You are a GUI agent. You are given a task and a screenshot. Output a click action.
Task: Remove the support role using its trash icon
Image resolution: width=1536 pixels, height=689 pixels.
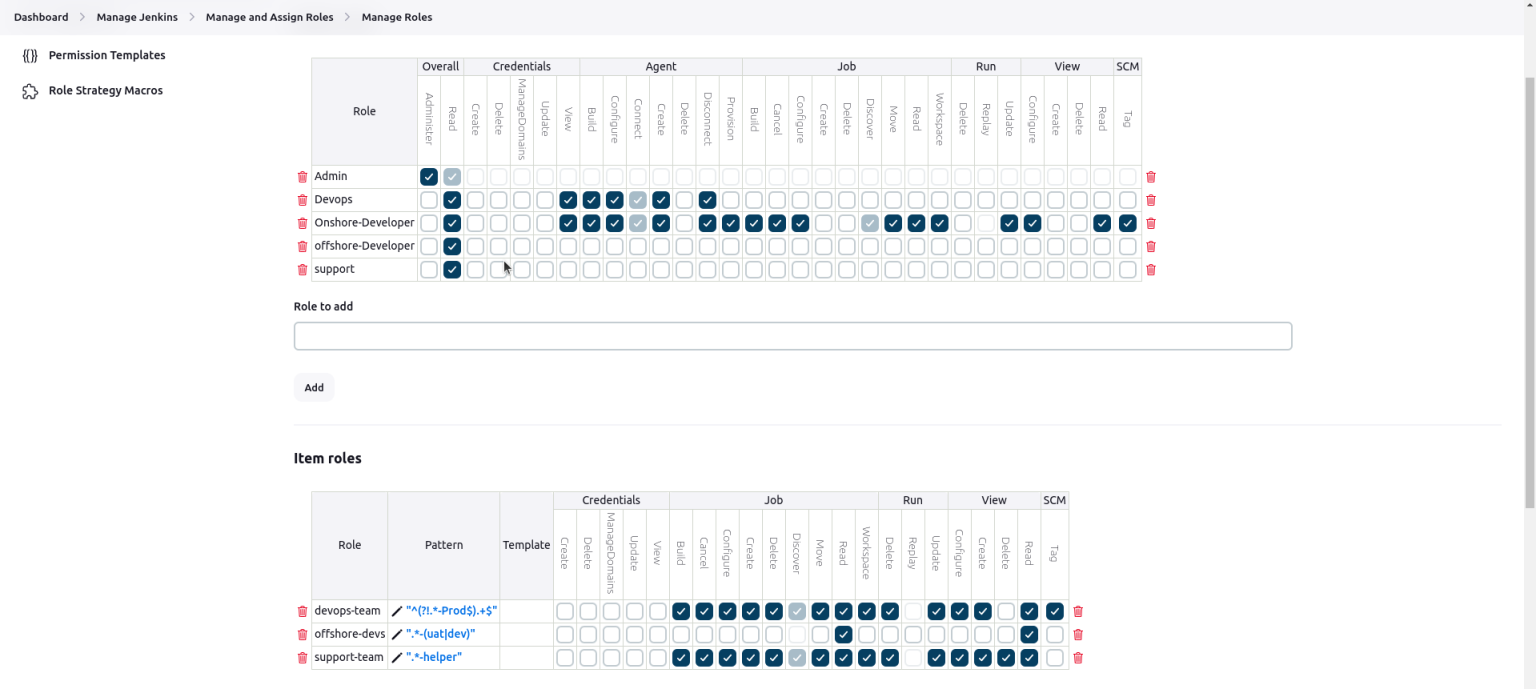pyautogui.click(x=303, y=269)
